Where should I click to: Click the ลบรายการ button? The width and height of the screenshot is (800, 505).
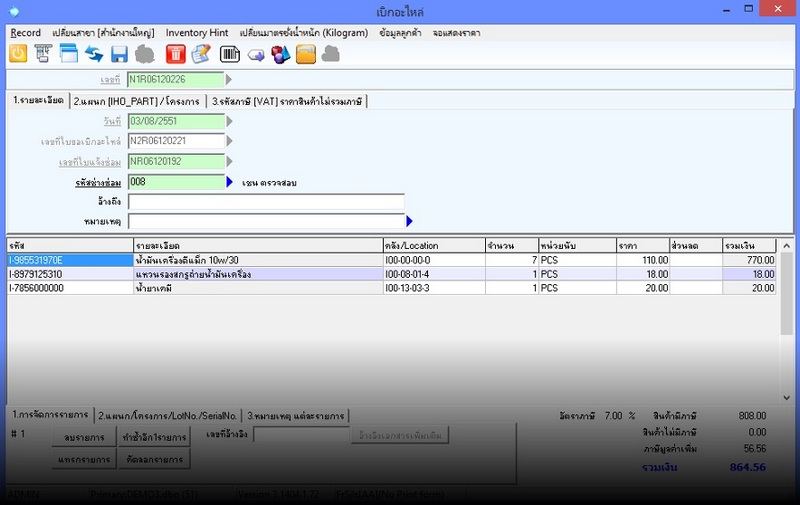pyautogui.click(x=84, y=438)
